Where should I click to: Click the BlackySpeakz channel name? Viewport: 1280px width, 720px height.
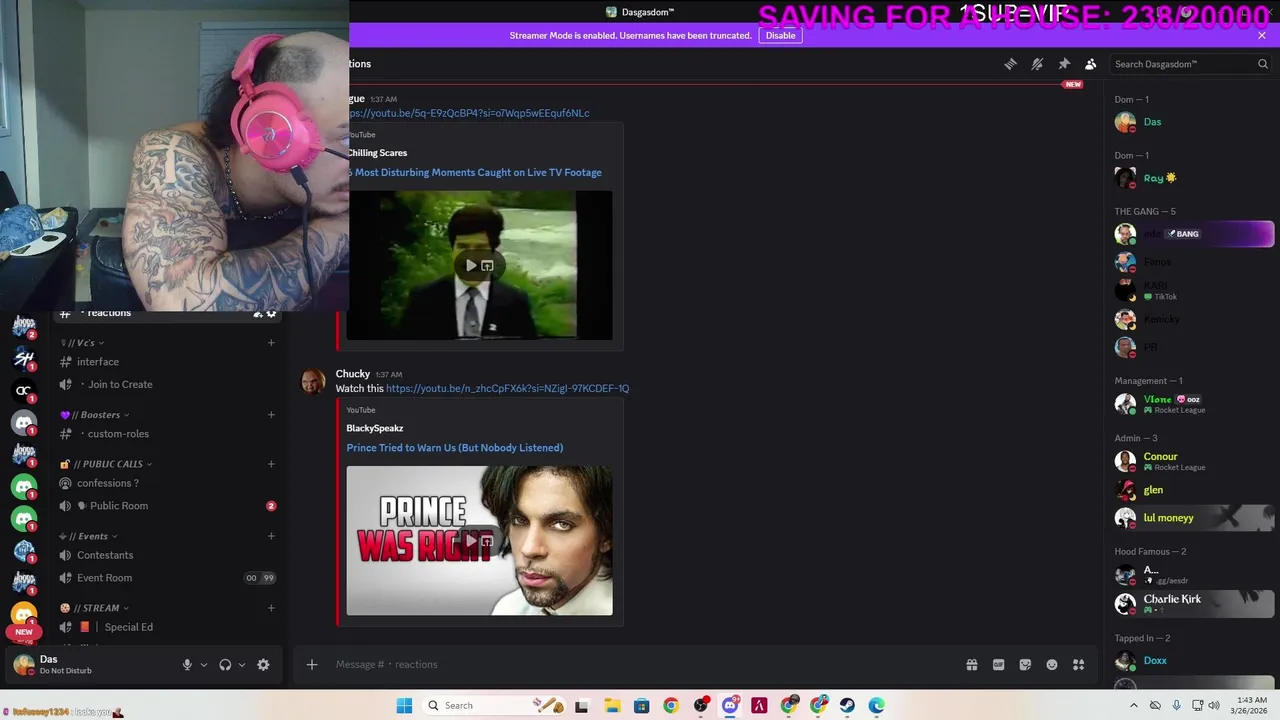[374, 428]
